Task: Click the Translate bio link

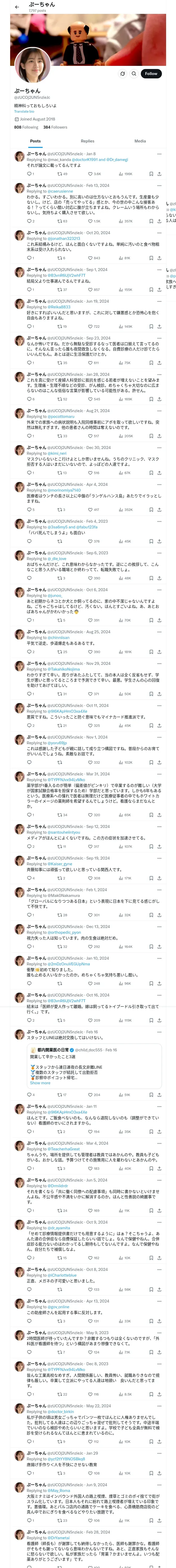Action: pos(24,111)
